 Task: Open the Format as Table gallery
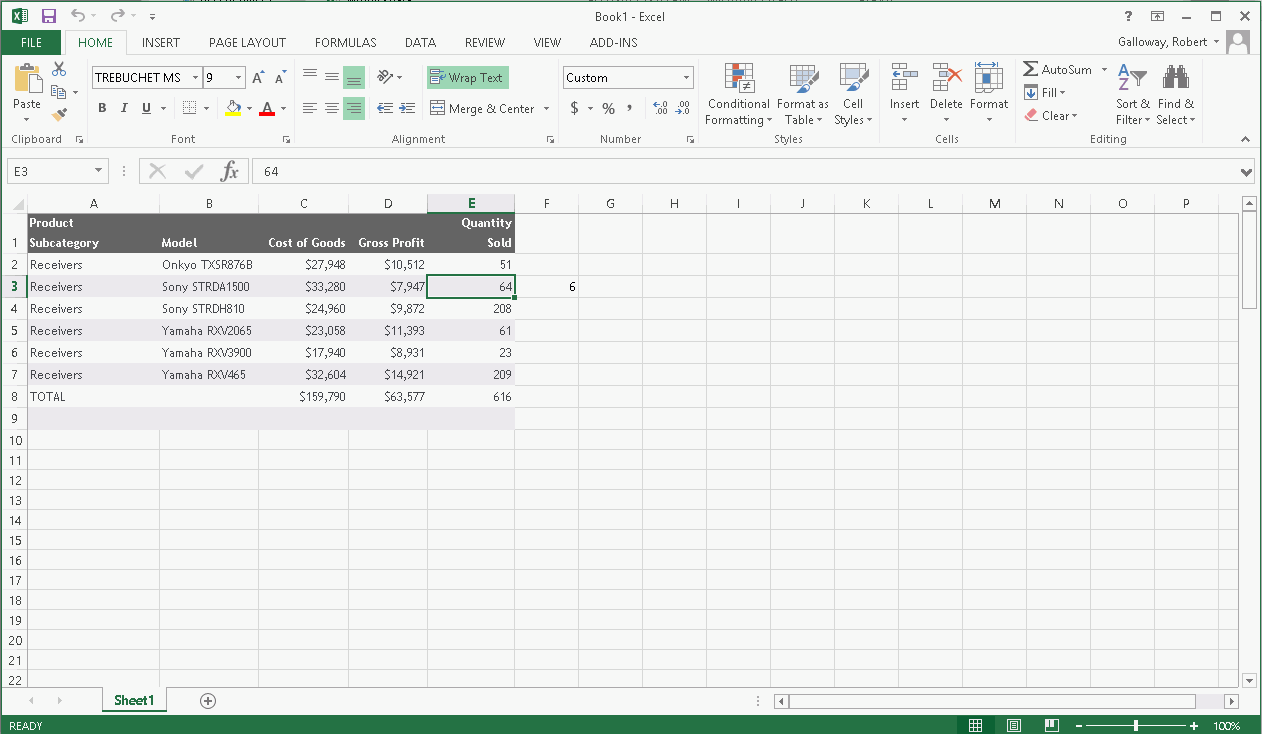click(x=803, y=95)
